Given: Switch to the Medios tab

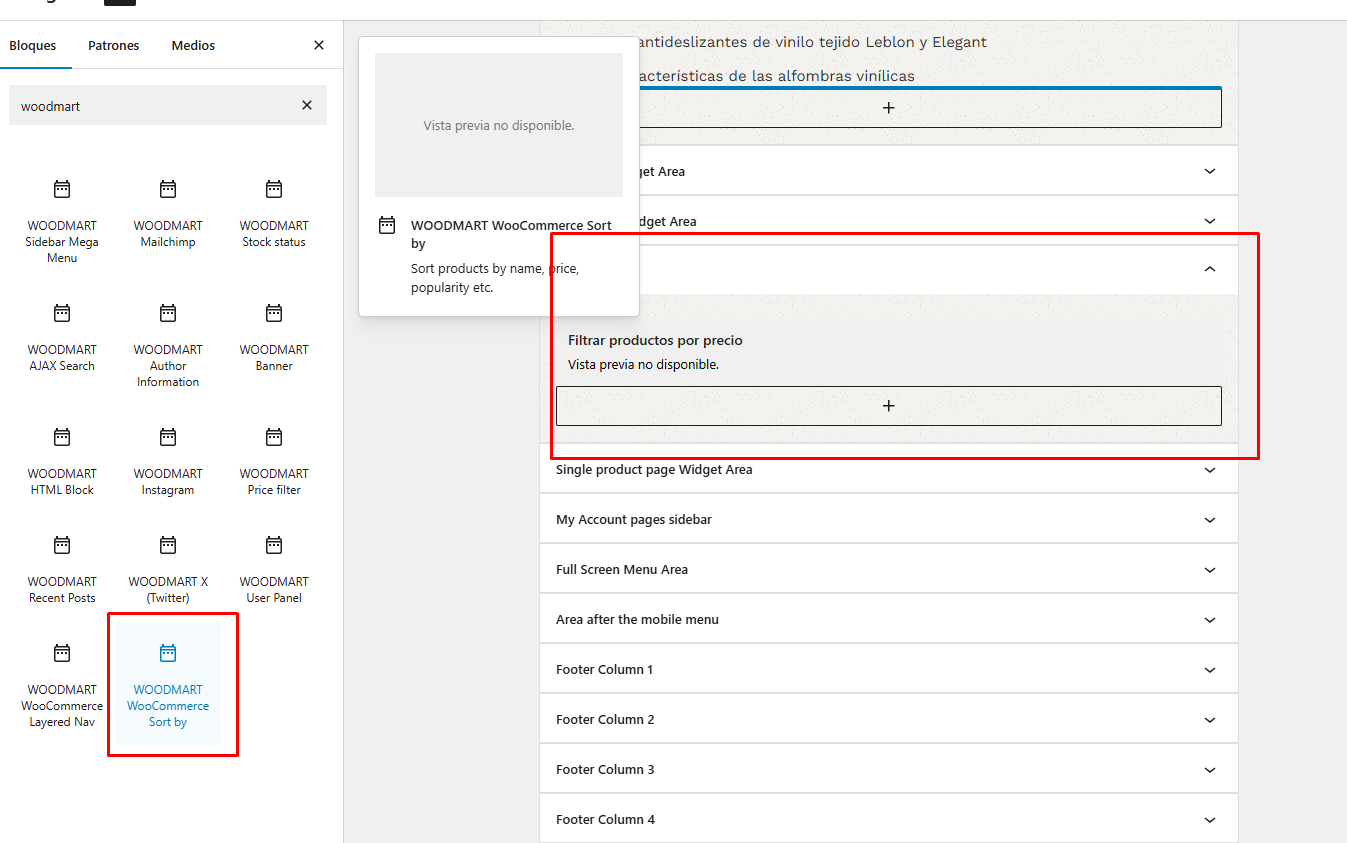Looking at the screenshot, I should (x=193, y=45).
